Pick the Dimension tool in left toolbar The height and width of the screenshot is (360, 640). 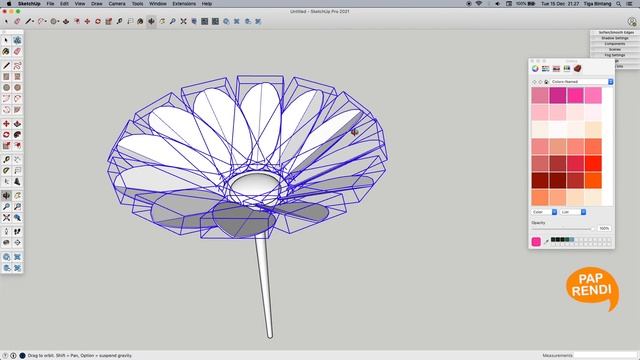point(17,160)
